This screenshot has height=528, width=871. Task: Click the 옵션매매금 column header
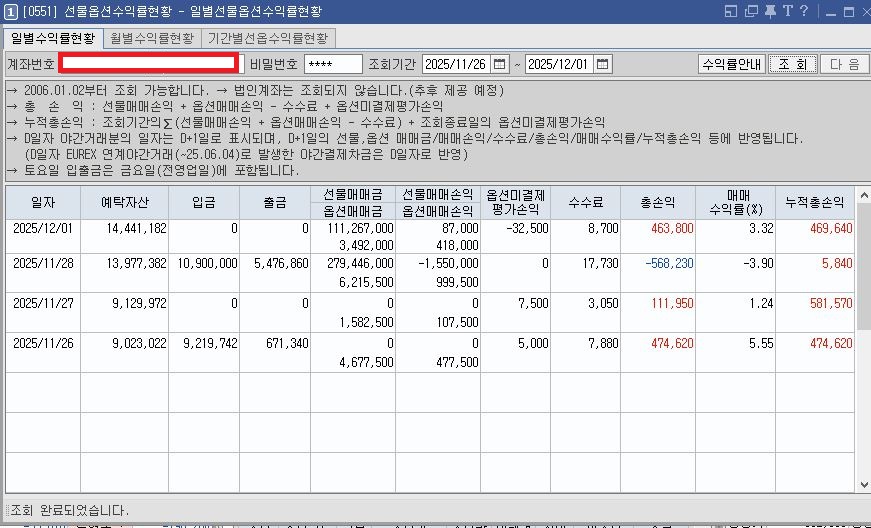click(353, 211)
